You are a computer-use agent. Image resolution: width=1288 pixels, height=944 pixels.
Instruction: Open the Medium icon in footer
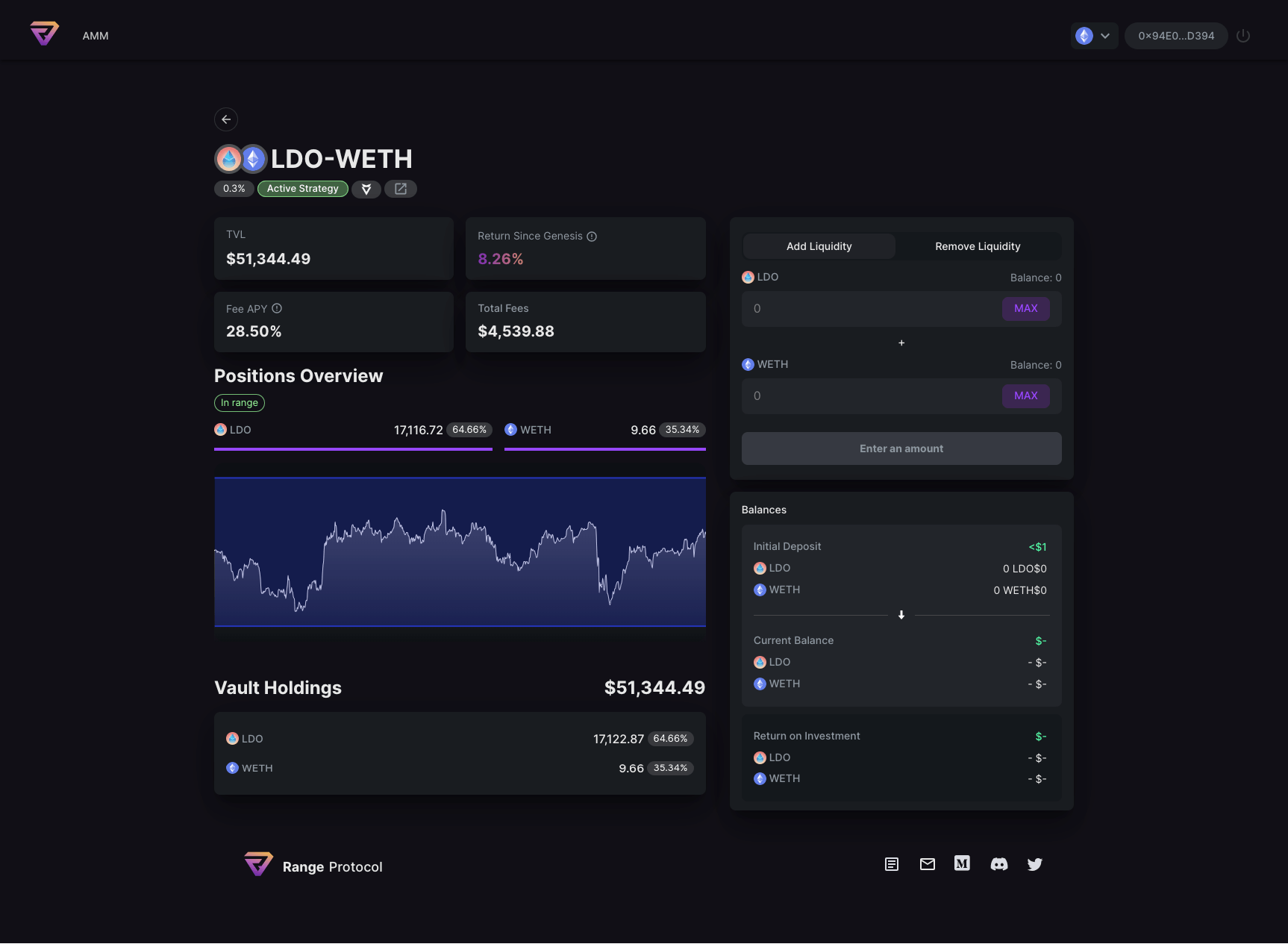pyautogui.click(x=963, y=863)
